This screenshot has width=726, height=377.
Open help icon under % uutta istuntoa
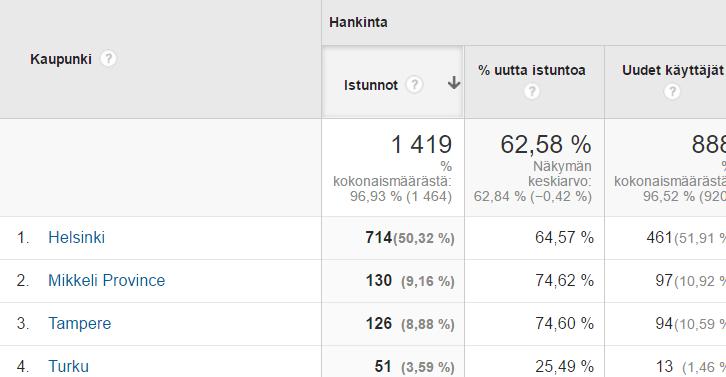click(x=532, y=92)
